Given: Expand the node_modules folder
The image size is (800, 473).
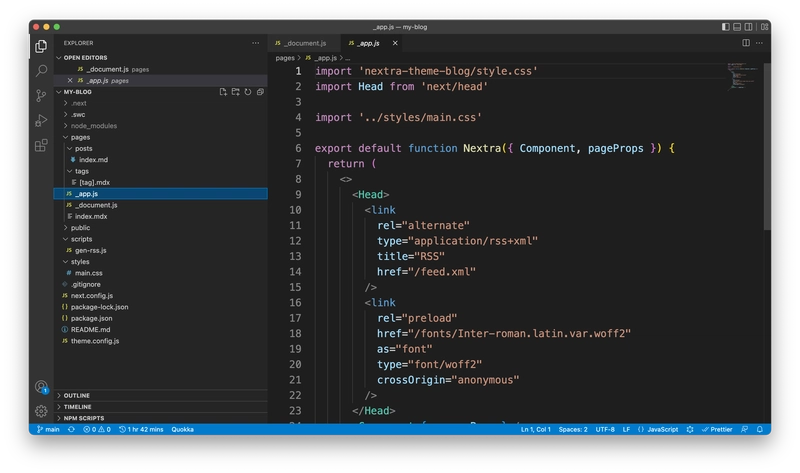Looking at the screenshot, I should click(x=161, y=126).
